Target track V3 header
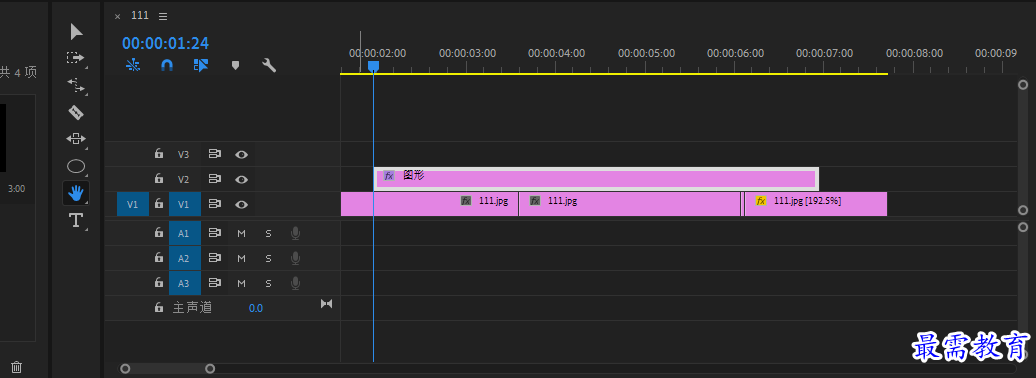This screenshot has width=1036, height=378. tap(183, 154)
